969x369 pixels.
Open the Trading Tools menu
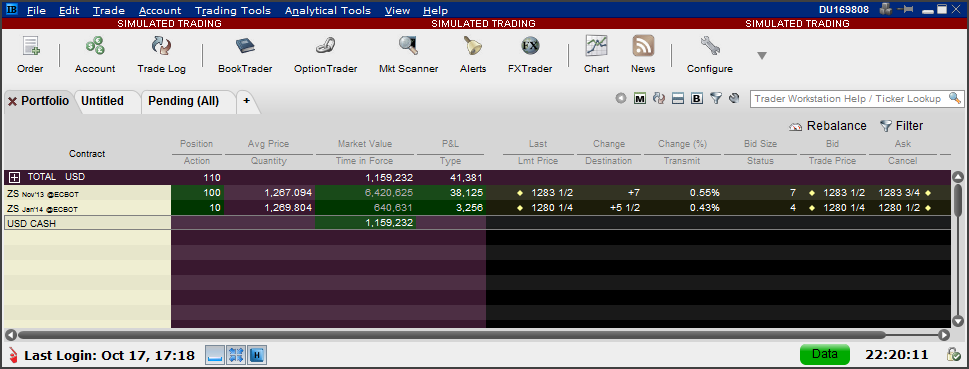pos(233,11)
